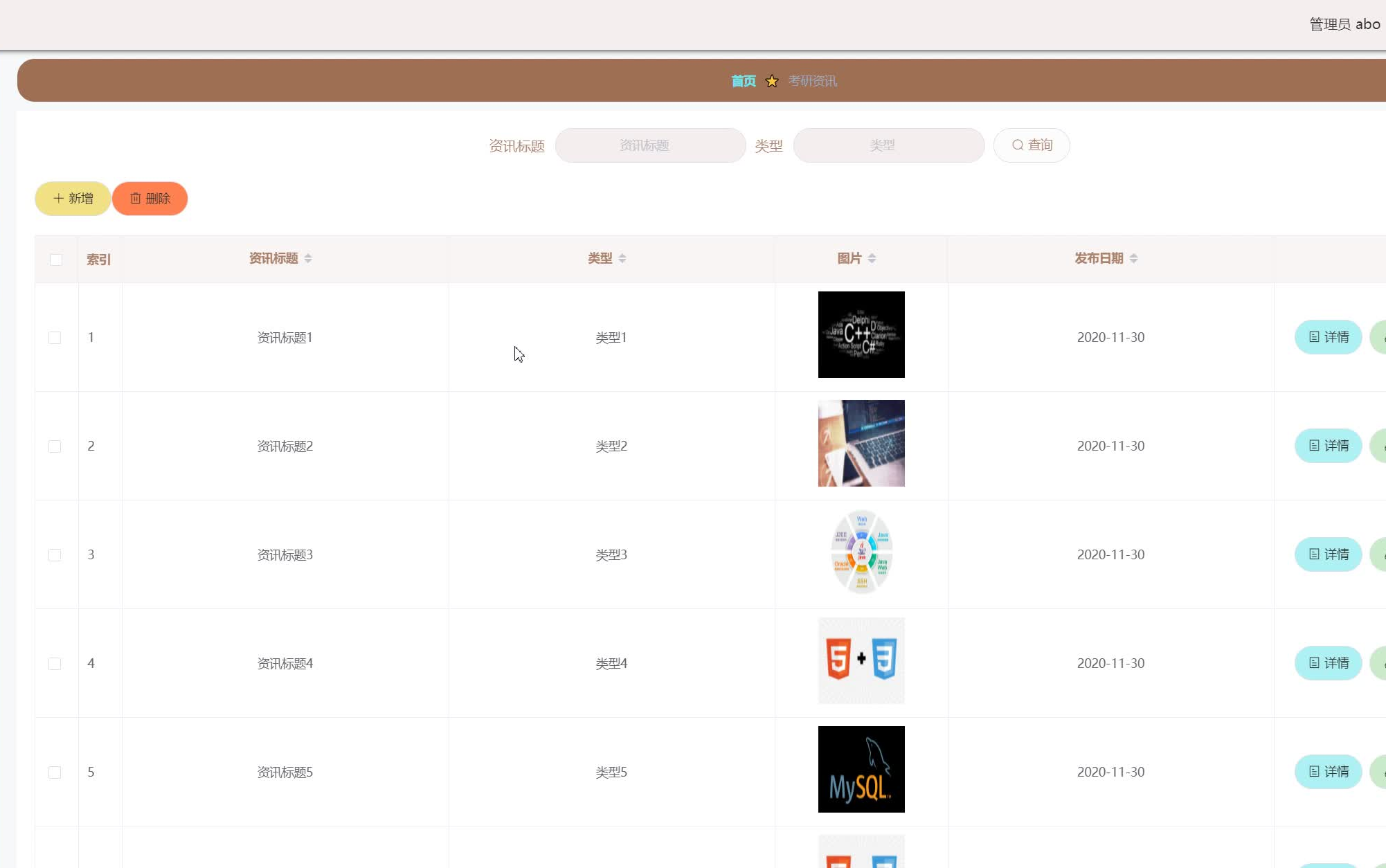The height and width of the screenshot is (868, 1386).
Task: Open 详情 details for row 资讯标题3
Action: tap(1329, 554)
